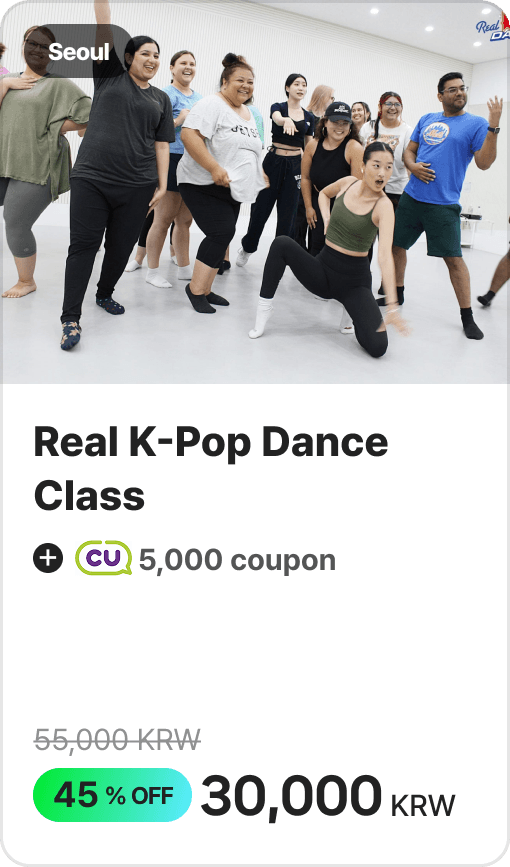
Task: Select the 45 % OFF discount badge
Action: point(112,795)
